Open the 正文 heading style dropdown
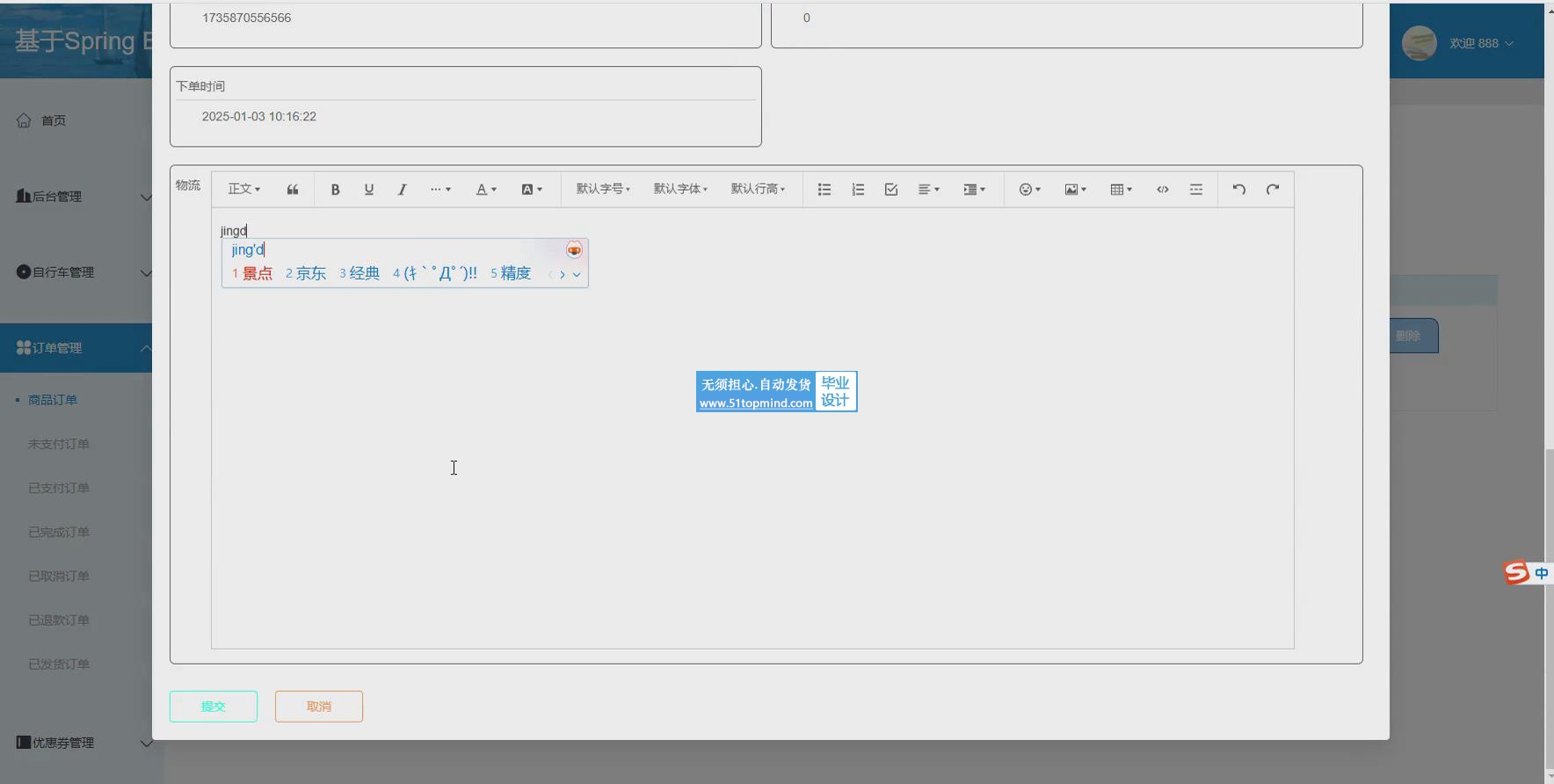The image size is (1554, 784). point(243,190)
